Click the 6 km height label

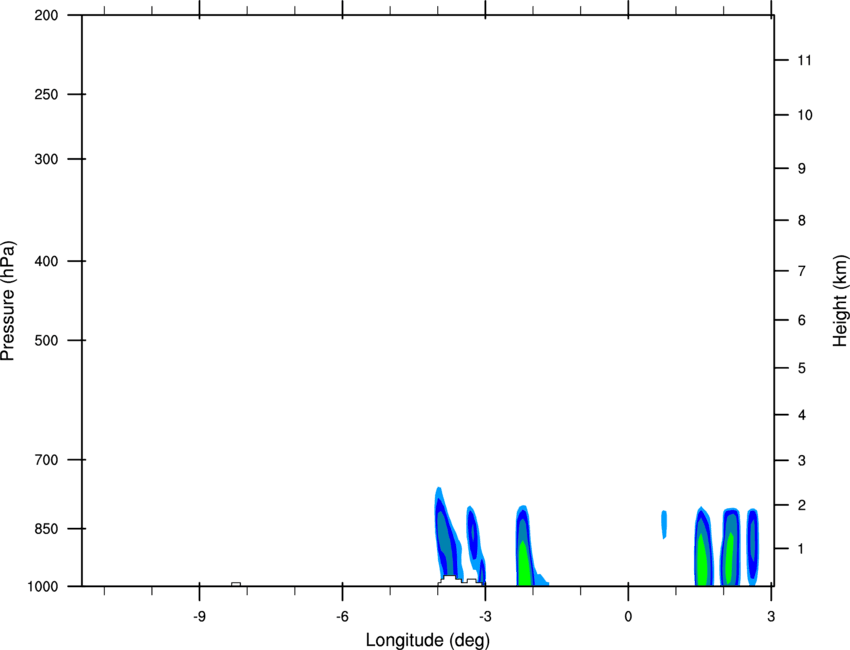pos(802,320)
